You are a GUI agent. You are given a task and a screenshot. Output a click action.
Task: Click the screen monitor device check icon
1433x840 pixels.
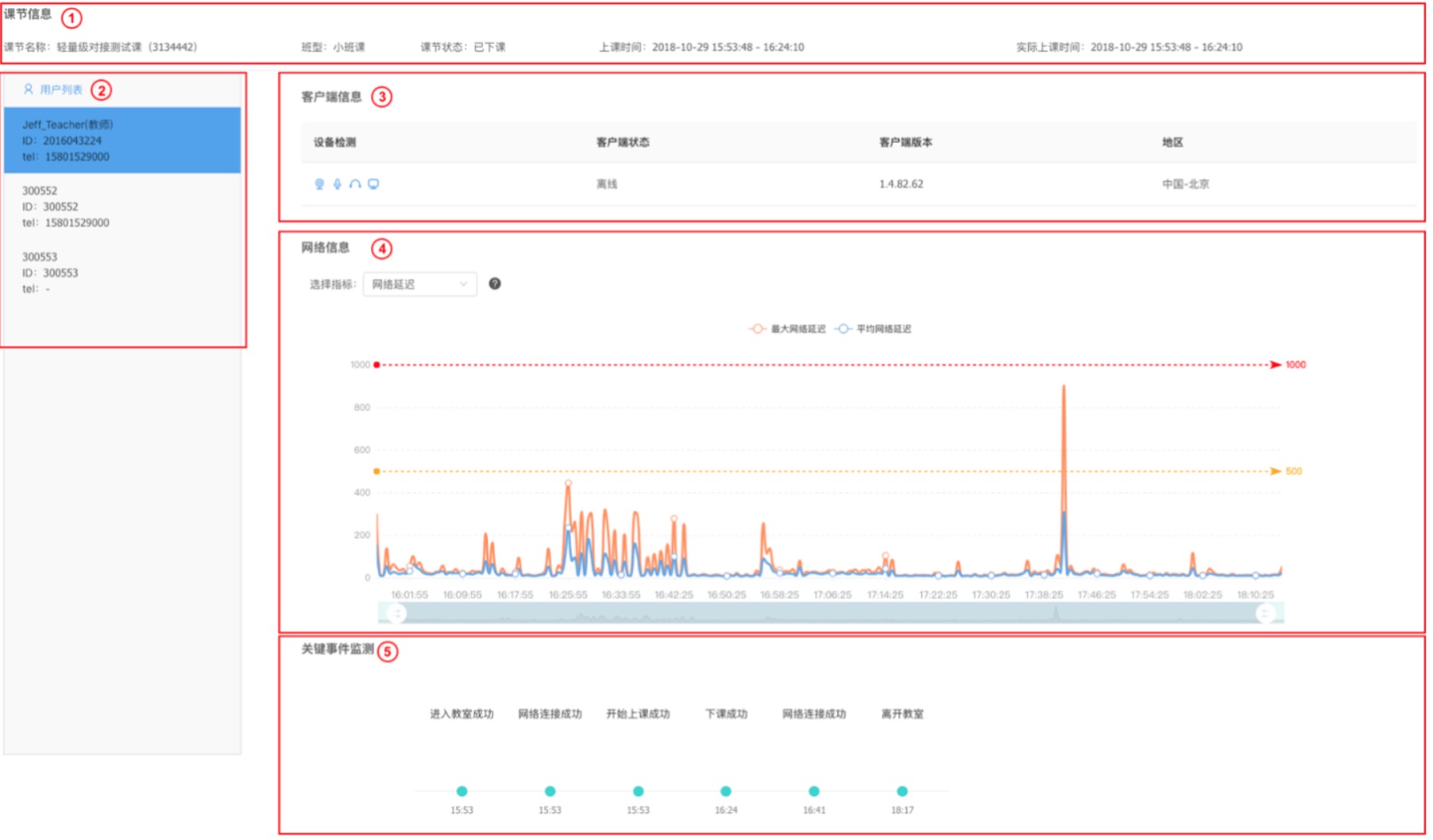click(x=373, y=184)
